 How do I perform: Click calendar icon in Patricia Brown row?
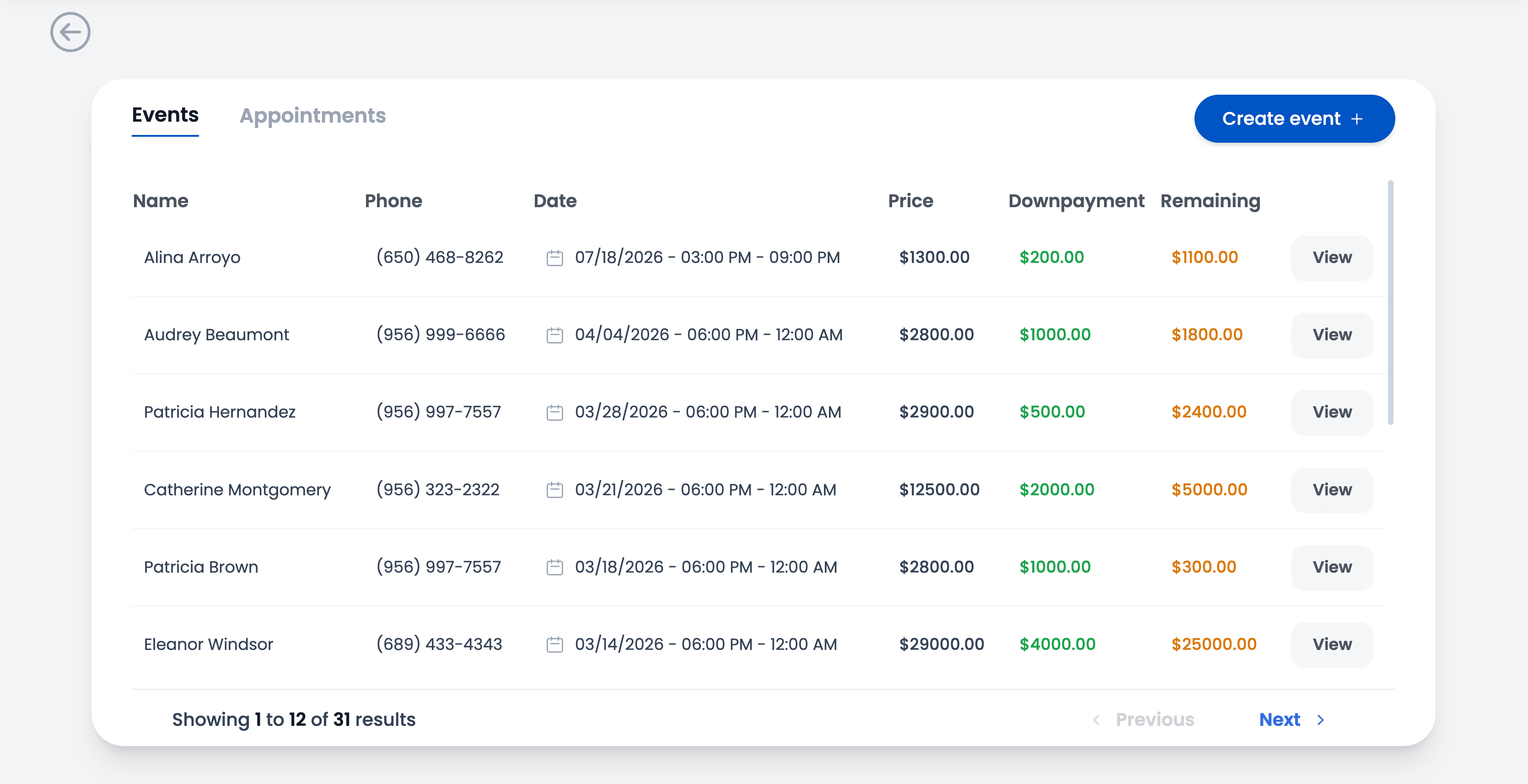pyautogui.click(x=554, y=567)
